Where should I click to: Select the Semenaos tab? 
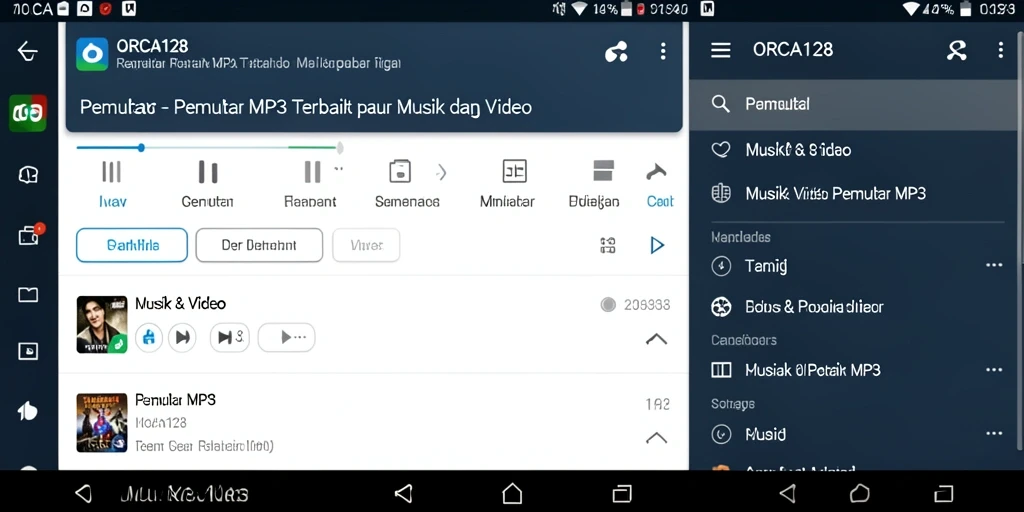(407, 185)
